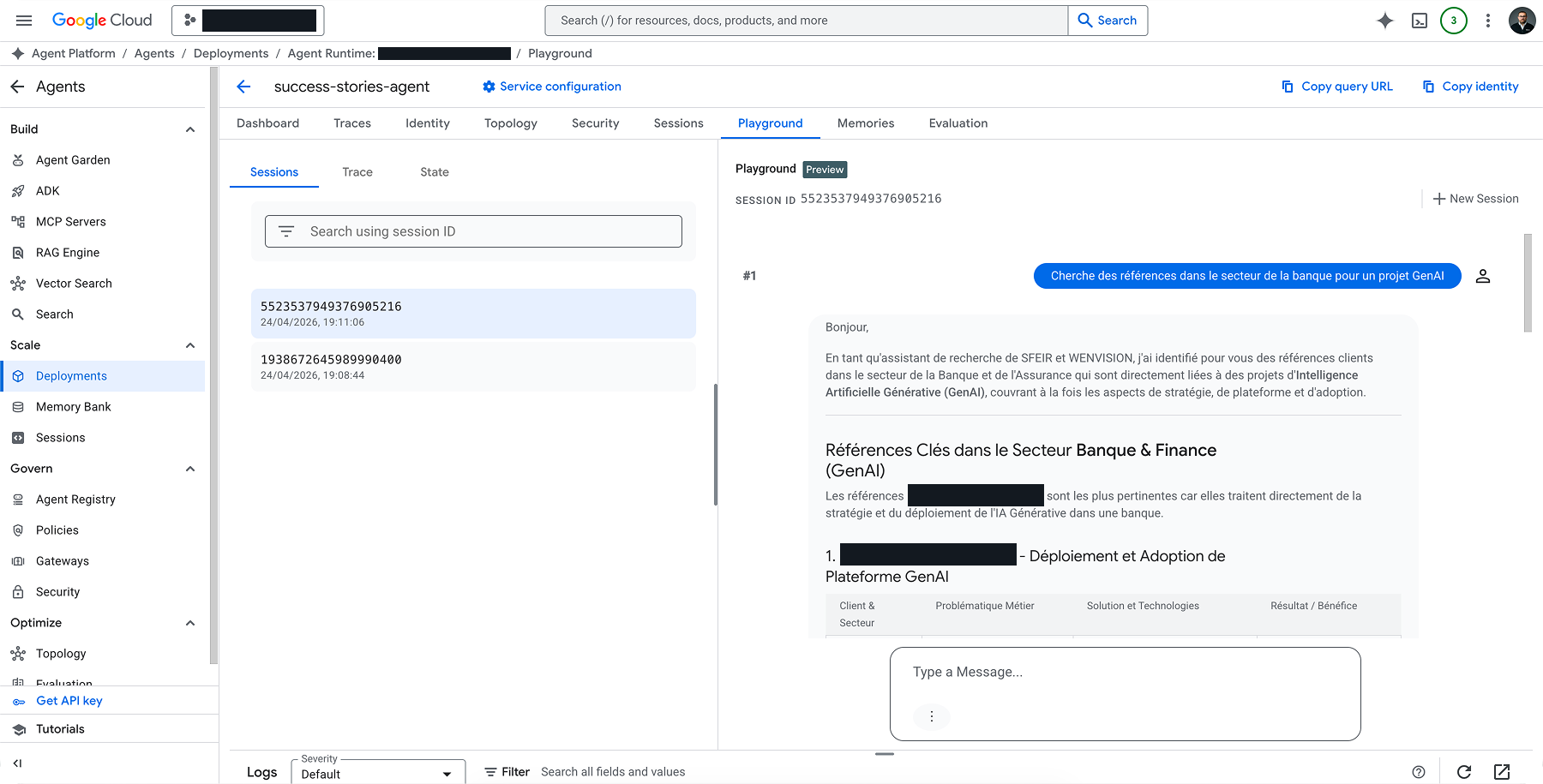Viewport: 1543px width, 784px height.
Task: Switch to the Sessions top tab
Action: [679, 123]
